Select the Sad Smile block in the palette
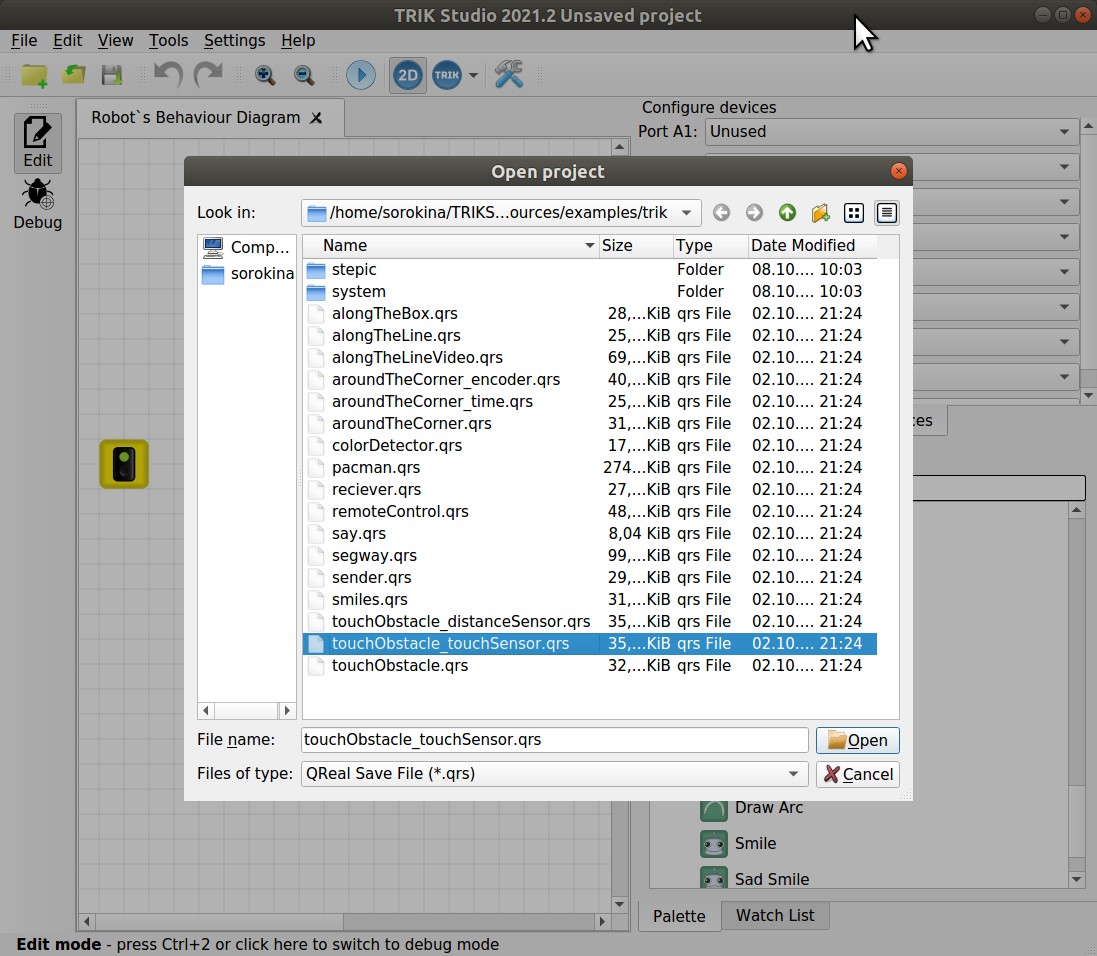The image size is (1097, 956). pyautogui.click(x=755, y=879)
